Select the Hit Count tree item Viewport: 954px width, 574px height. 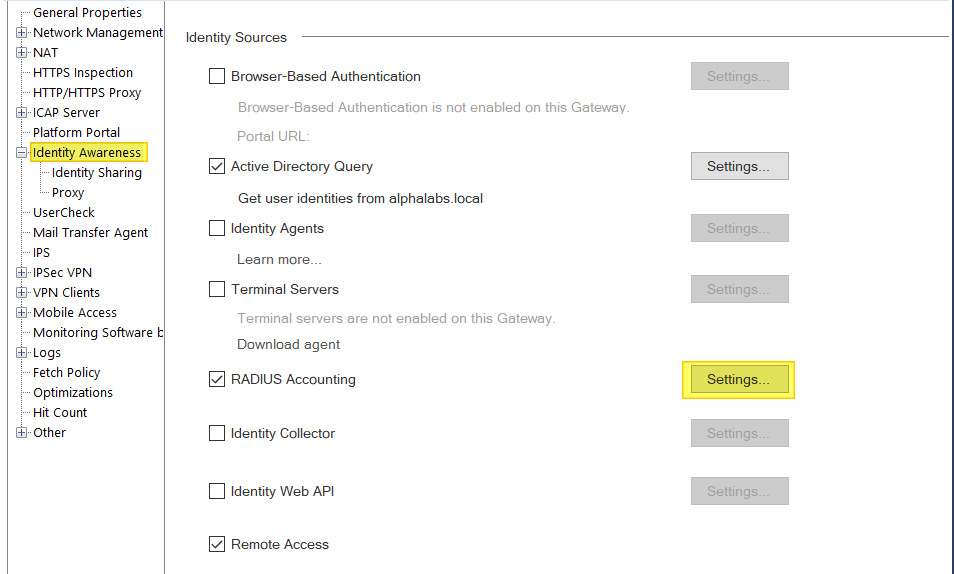point(60,413)
